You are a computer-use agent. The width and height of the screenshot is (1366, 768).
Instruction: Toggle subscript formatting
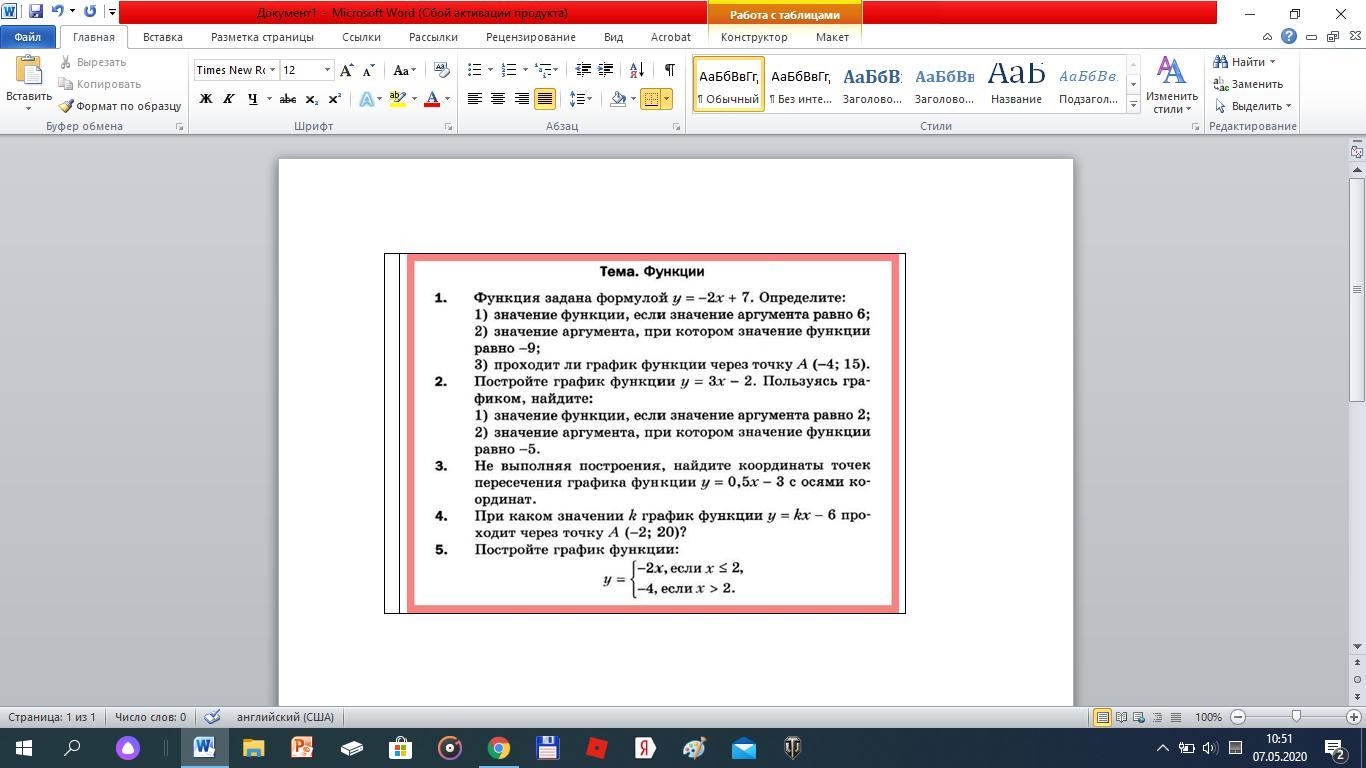pos(311,99)
